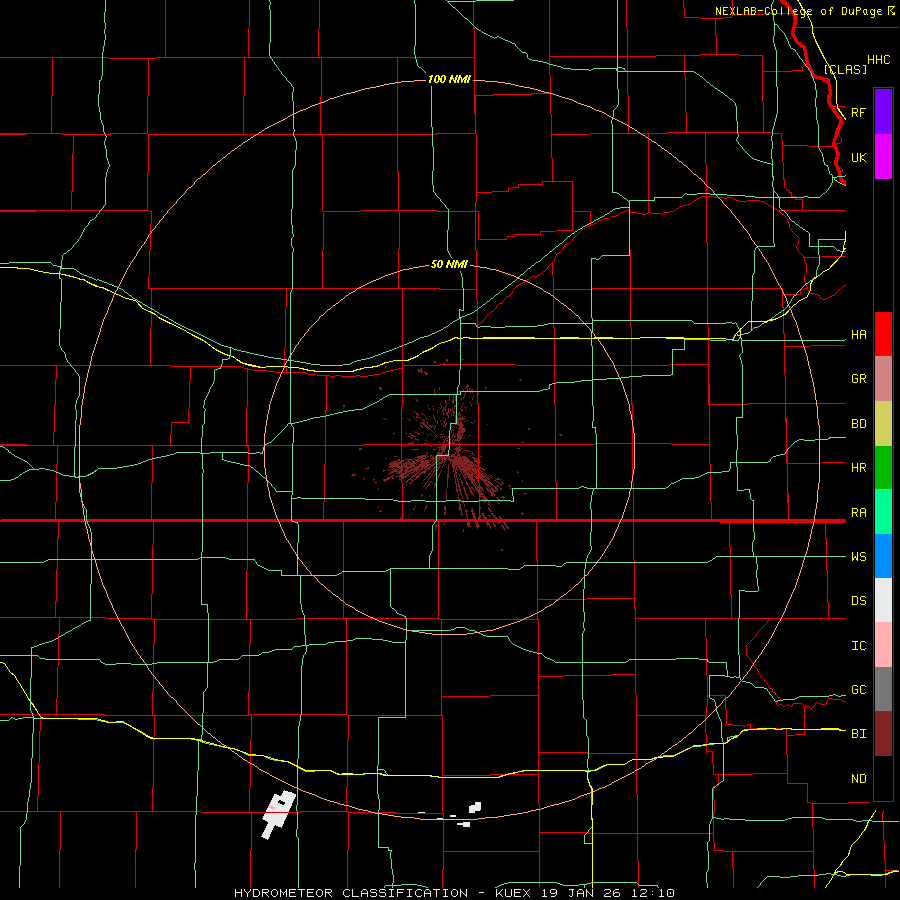Click the 'DS' legend label

click(858, 601)
